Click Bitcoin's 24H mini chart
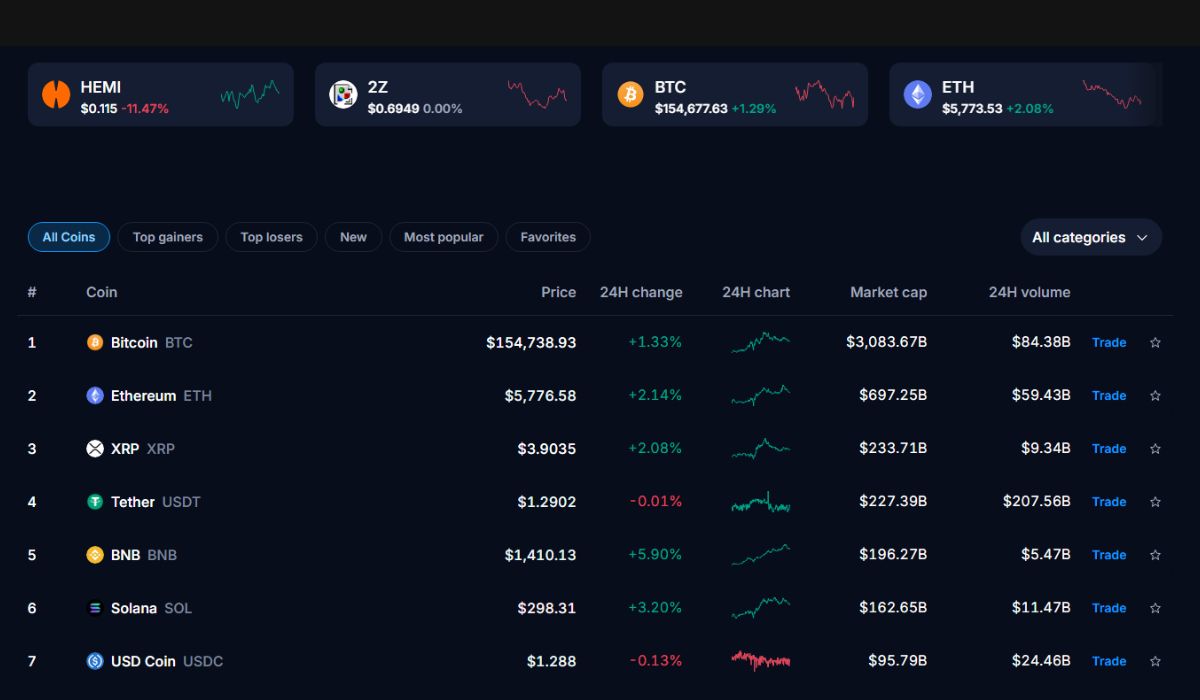The width and height of the screenshot is (1200, 700). 758,342
